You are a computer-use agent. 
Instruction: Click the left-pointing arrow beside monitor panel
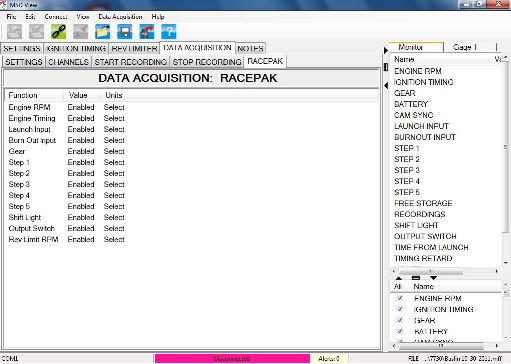[386, 86]
